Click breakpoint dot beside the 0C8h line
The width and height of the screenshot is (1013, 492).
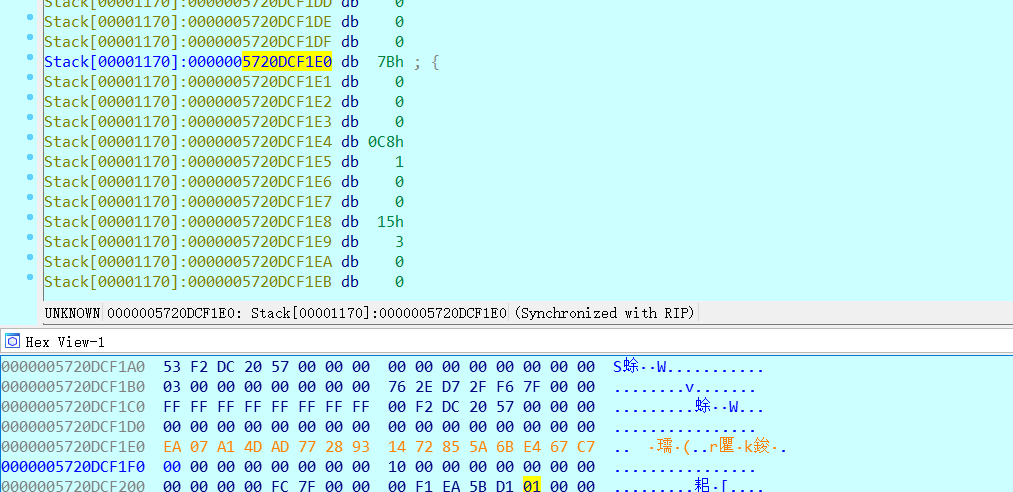point(30,141)
